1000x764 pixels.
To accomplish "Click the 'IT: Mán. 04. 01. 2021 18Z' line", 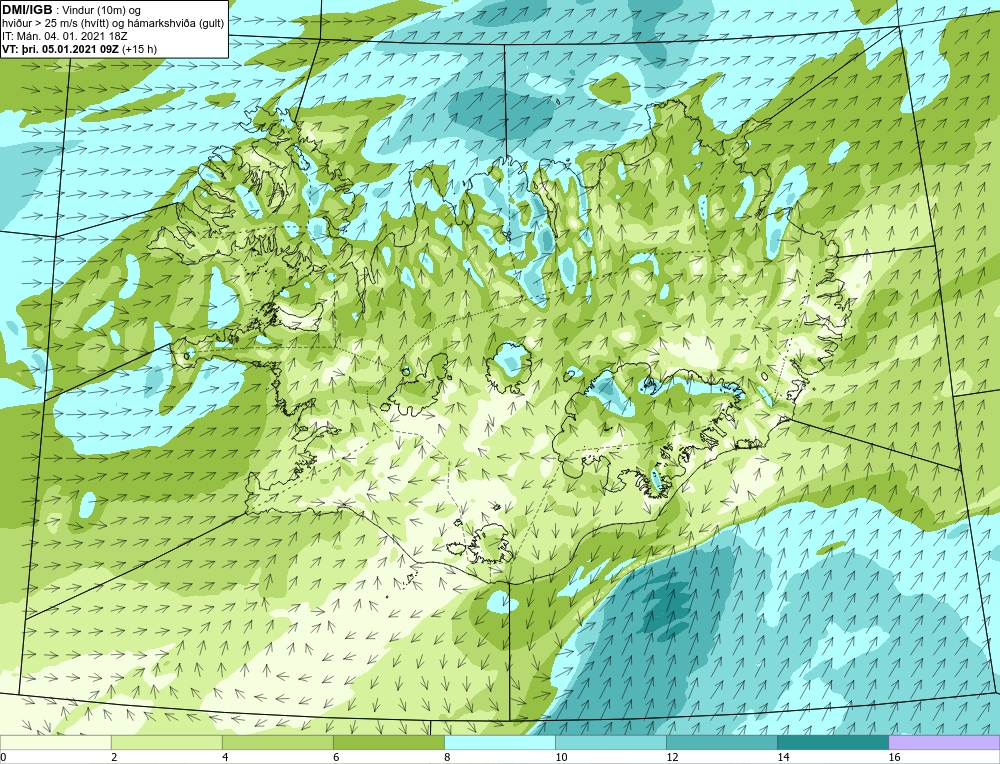I will point(64,36).
